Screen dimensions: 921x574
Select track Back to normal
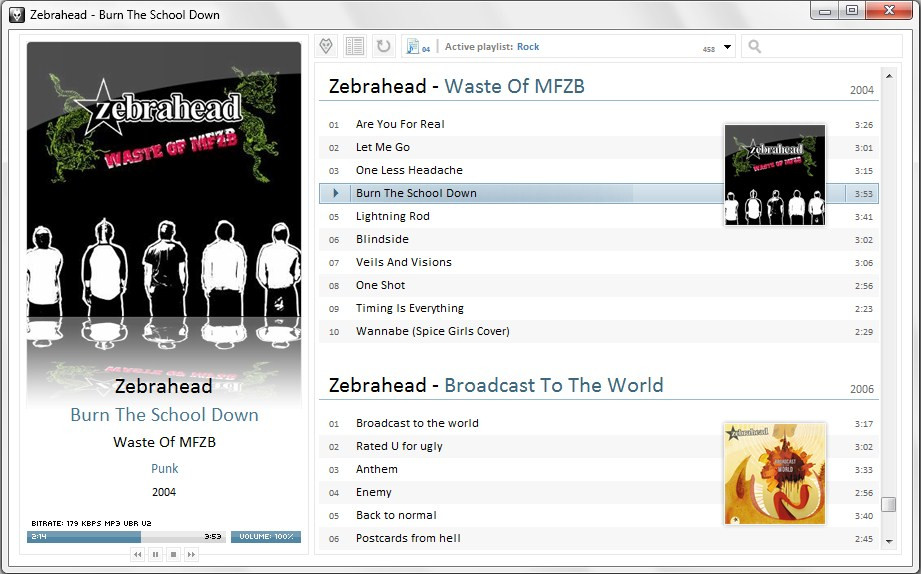(x=599, y=515)
